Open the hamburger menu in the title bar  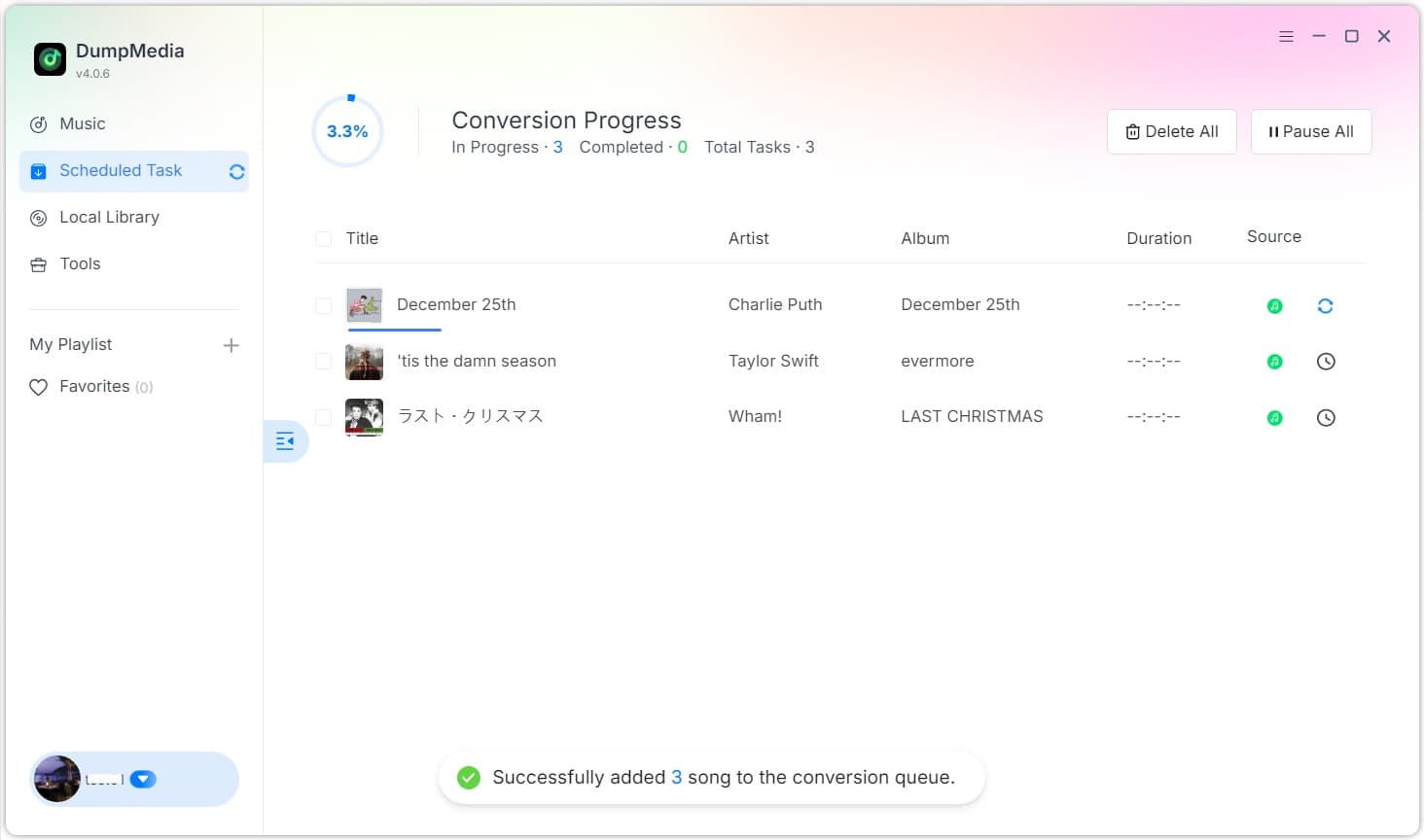point(1286,36)
